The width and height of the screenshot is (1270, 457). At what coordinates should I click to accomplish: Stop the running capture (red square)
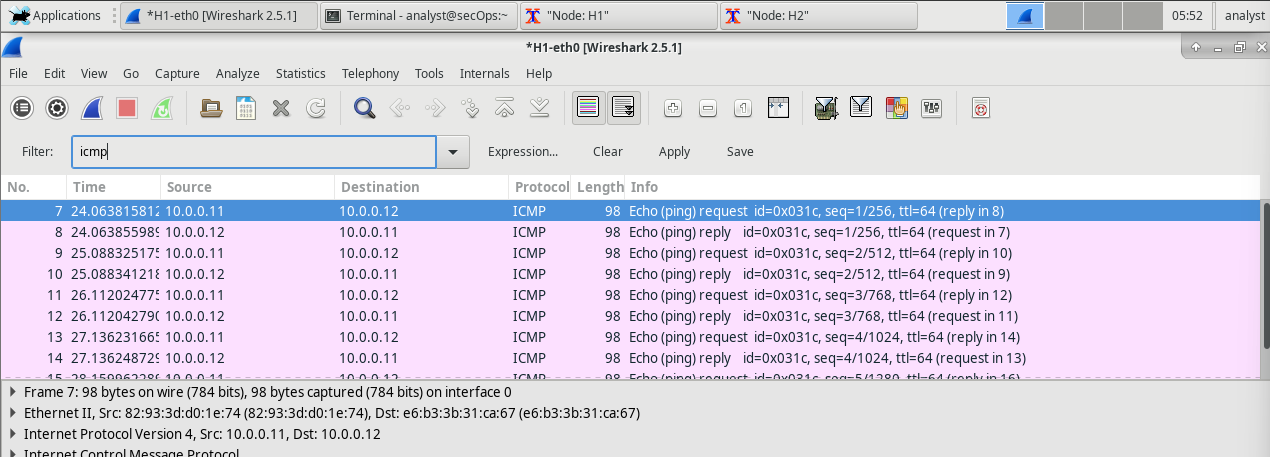[x=127, y=108]
